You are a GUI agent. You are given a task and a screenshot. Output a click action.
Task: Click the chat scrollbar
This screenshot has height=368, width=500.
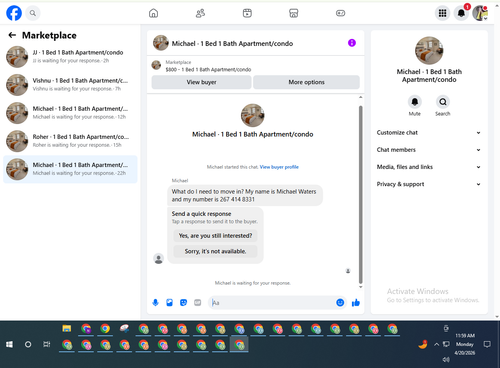coord(360,195)
